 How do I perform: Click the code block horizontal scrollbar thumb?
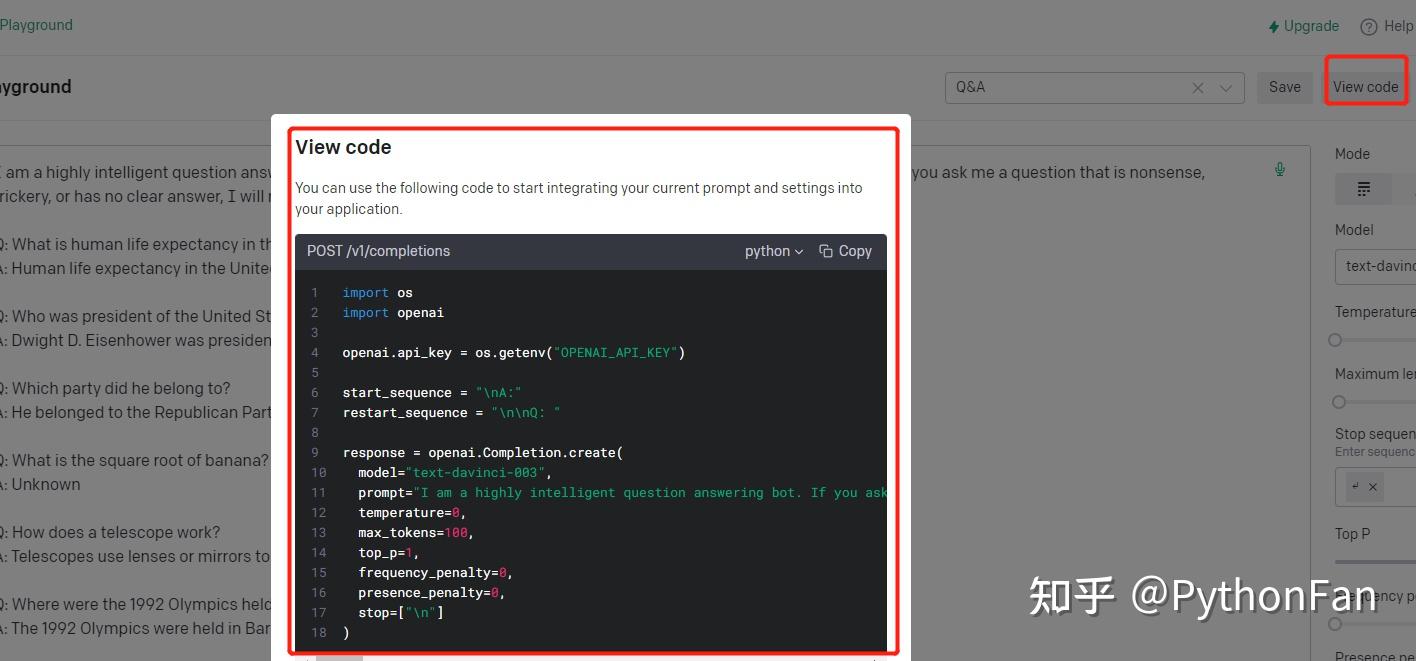(339, 657)
